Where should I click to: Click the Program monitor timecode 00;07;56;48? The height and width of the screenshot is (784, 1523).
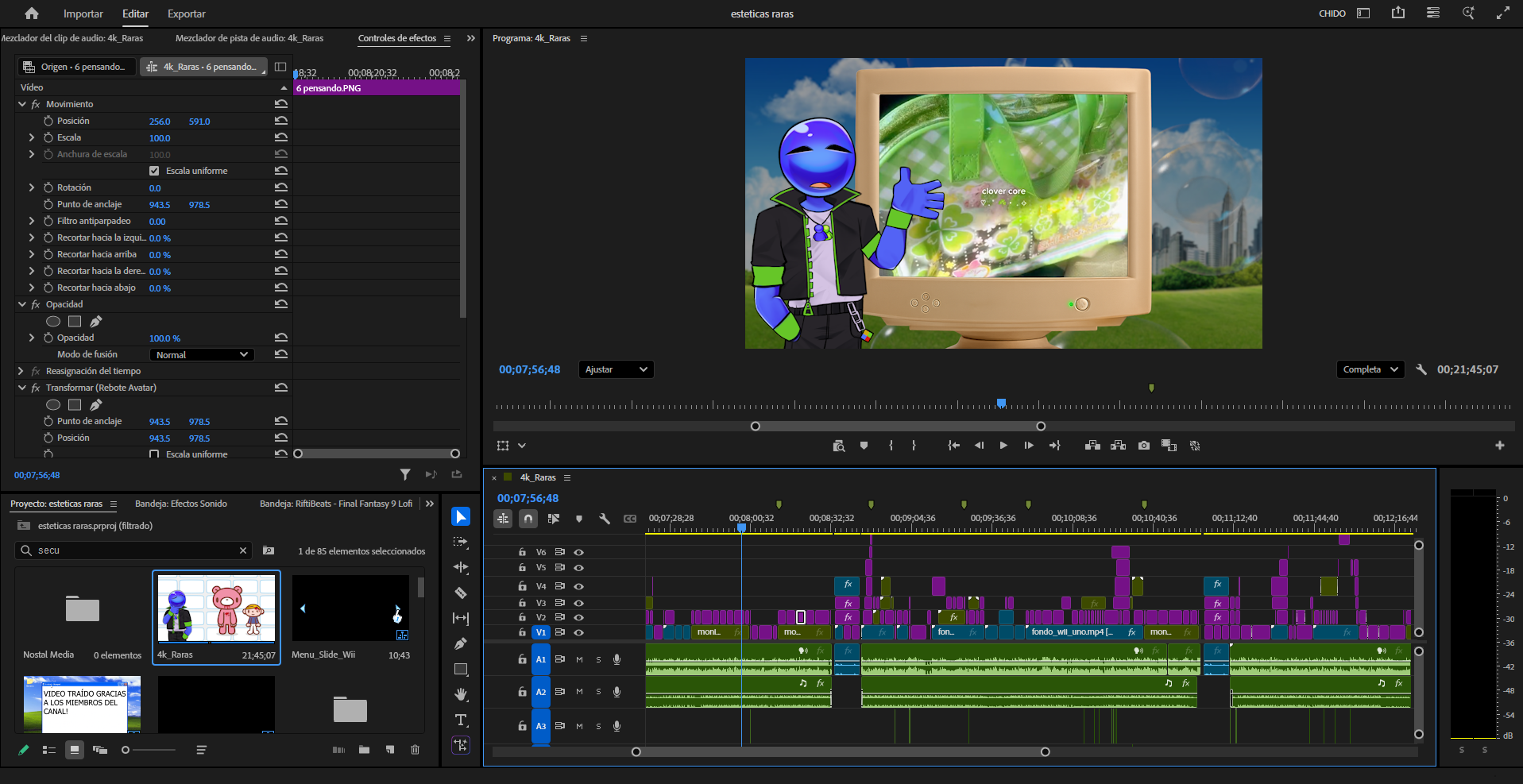point(530,369)
